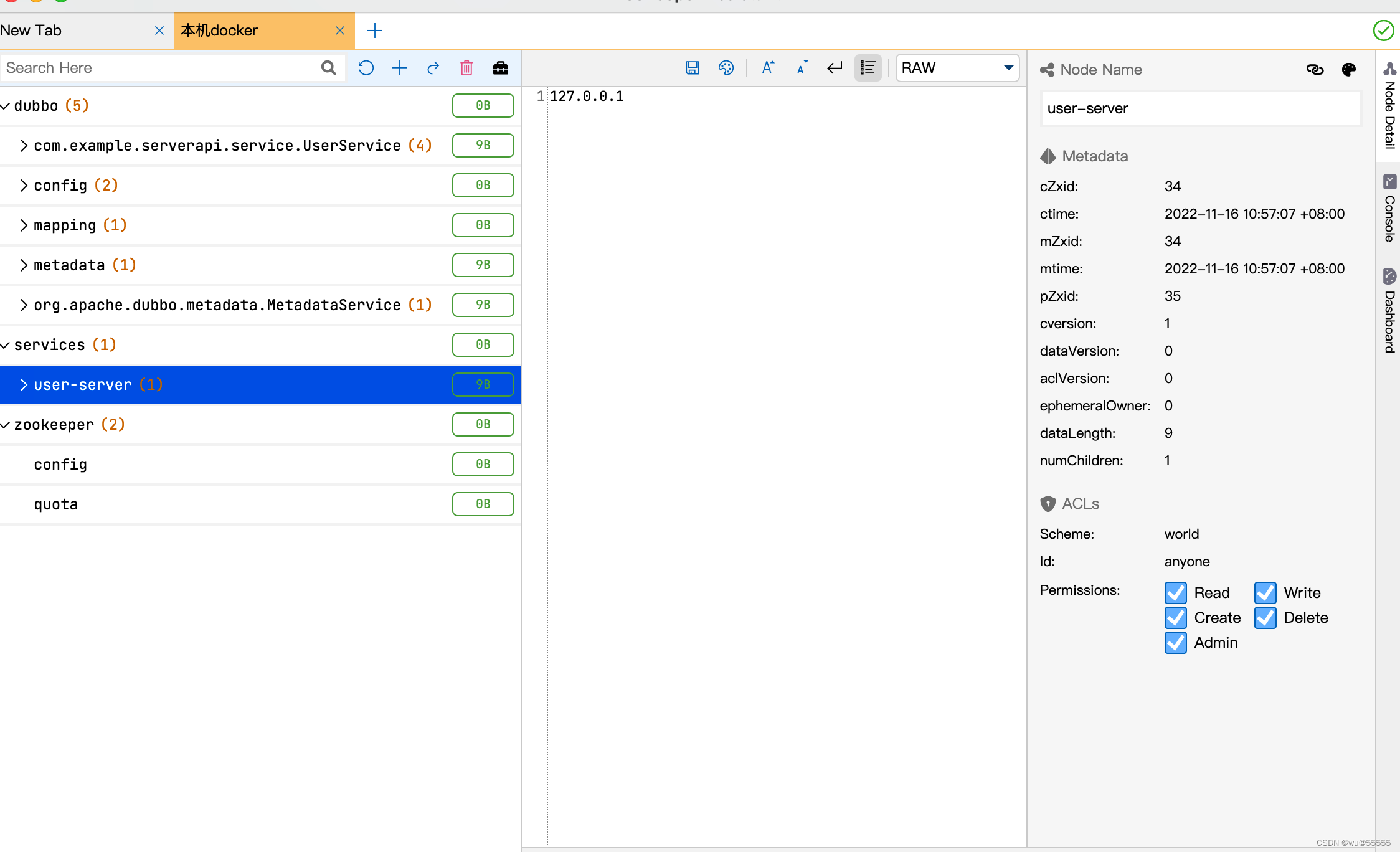
Task: Expand the mapping node
Action: (x=24, y=225)
